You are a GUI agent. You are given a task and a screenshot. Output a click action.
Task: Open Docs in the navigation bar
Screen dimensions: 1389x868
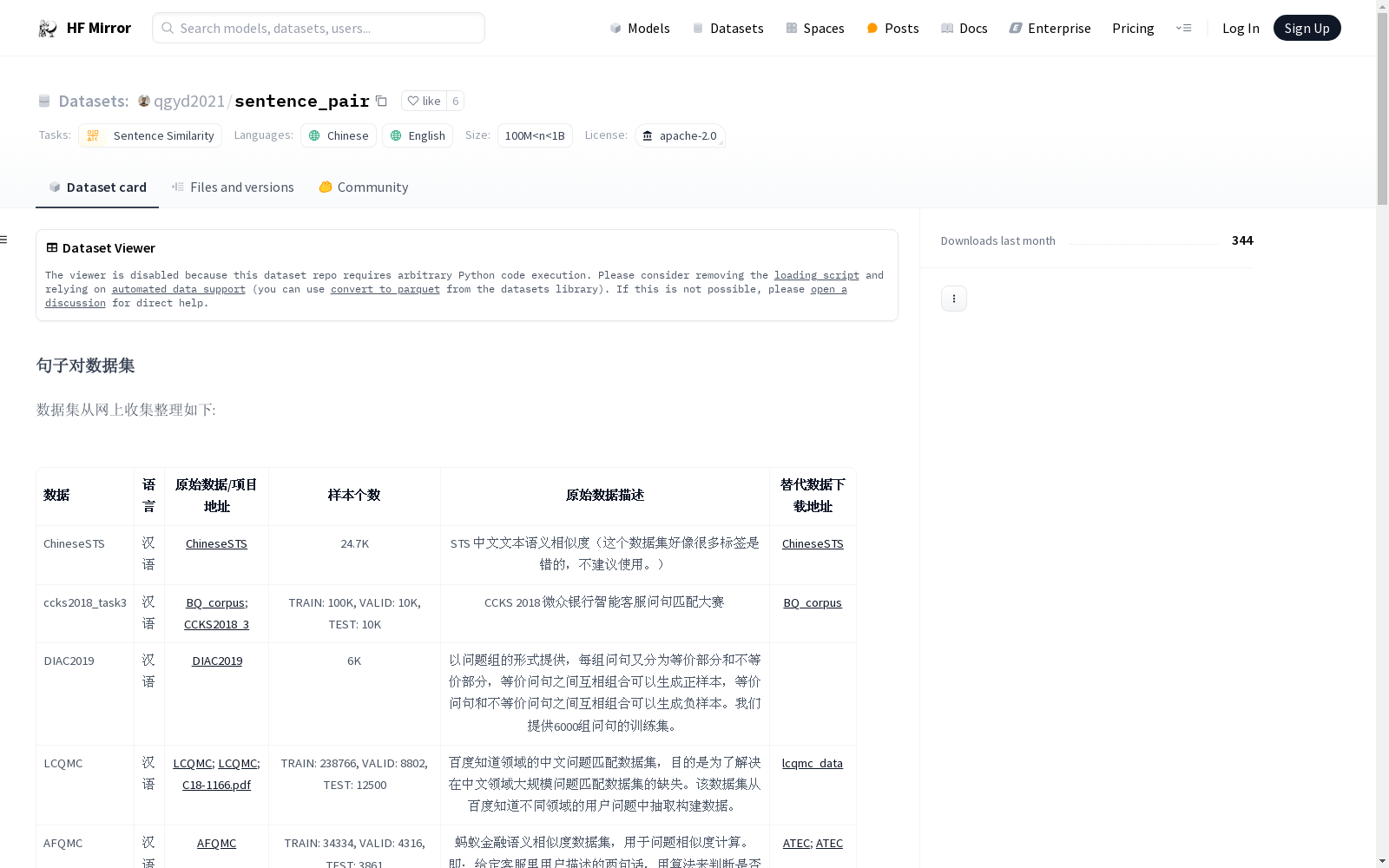pyautogui.click(x=964, y=28)
